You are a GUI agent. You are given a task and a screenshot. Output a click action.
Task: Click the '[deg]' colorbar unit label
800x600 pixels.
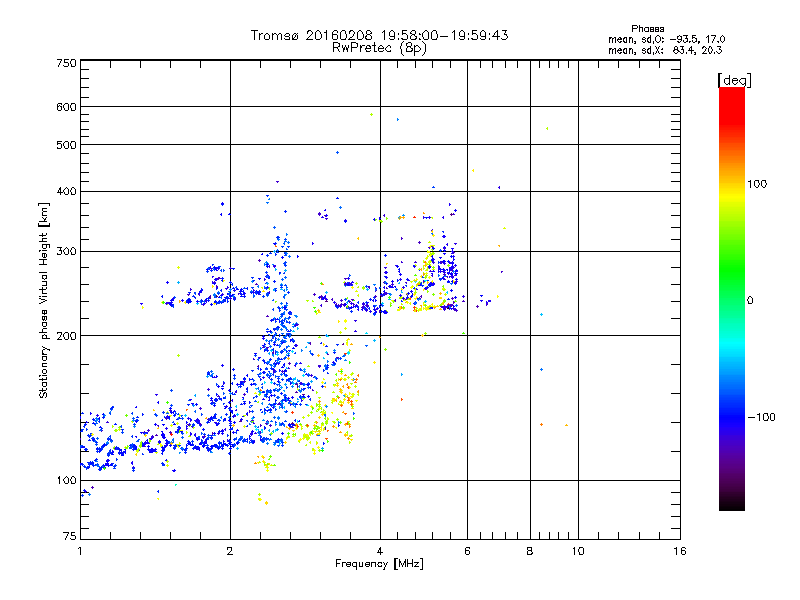click(x=734, y=80)
